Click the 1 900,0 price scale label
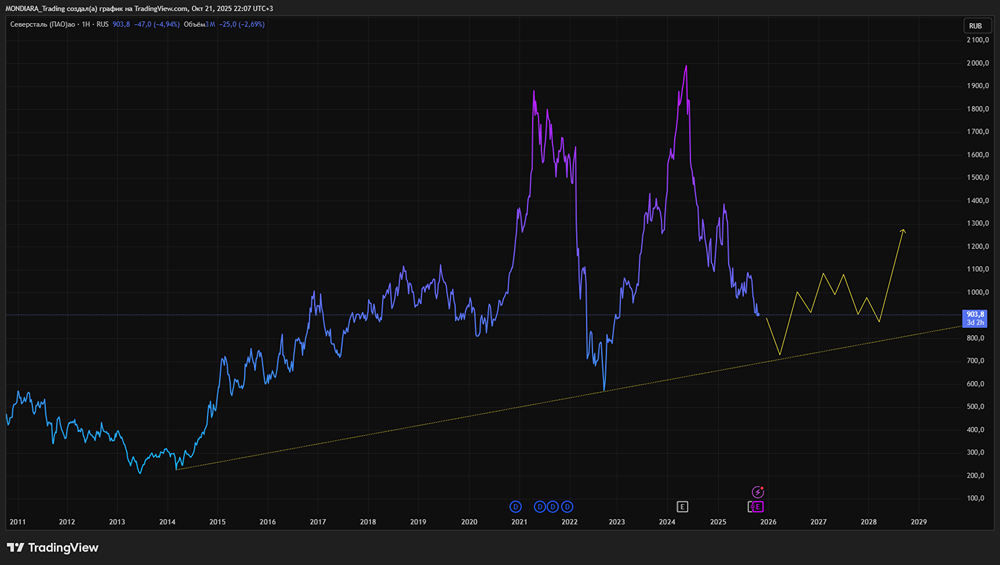 pos(978,86)
